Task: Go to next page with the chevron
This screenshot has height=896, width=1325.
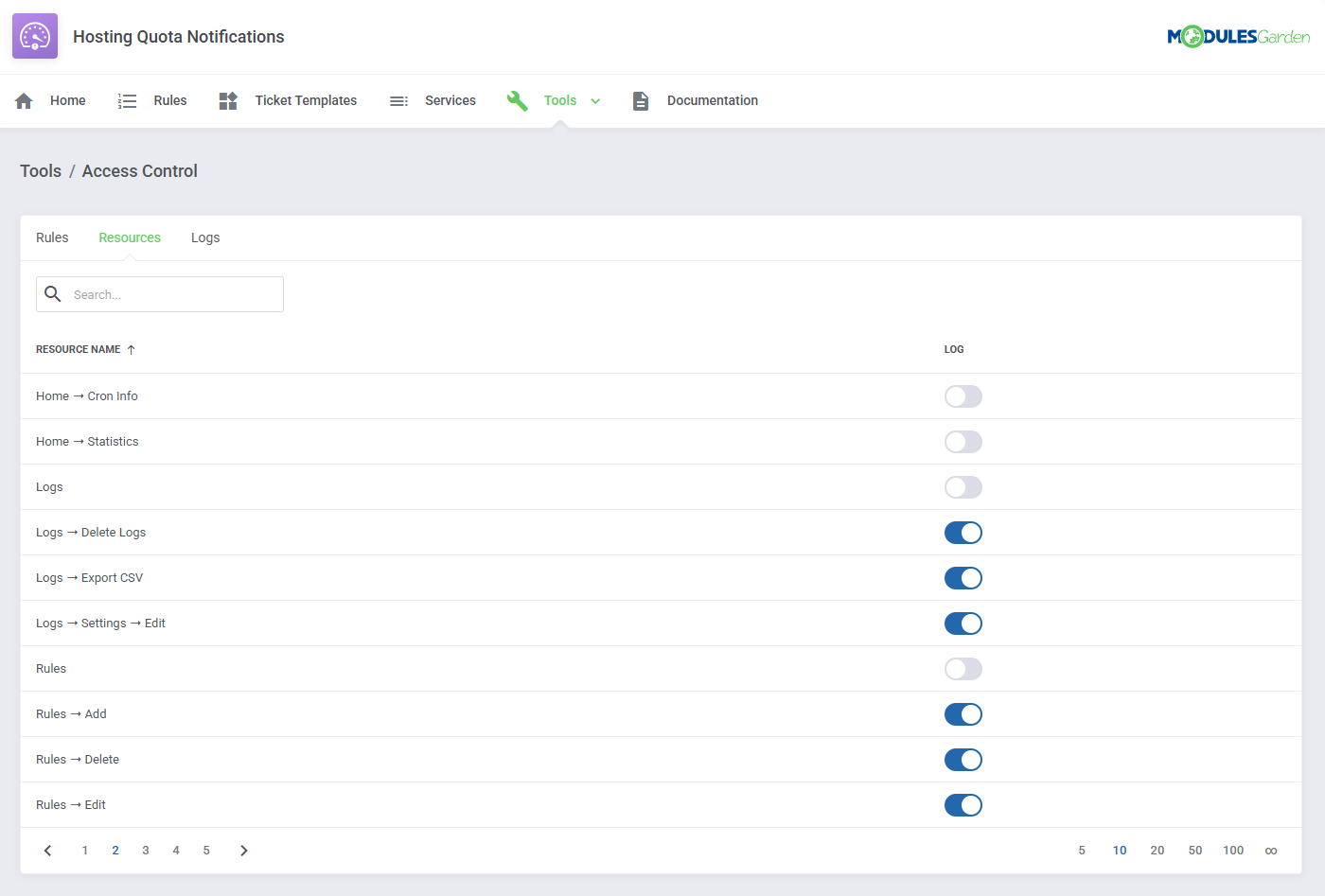Action: pos(243,850)
